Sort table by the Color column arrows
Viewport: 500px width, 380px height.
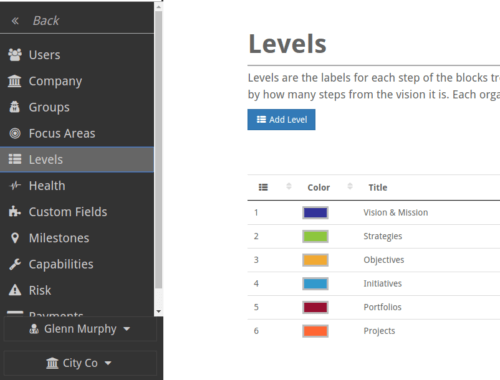click(x=350, y=186)
